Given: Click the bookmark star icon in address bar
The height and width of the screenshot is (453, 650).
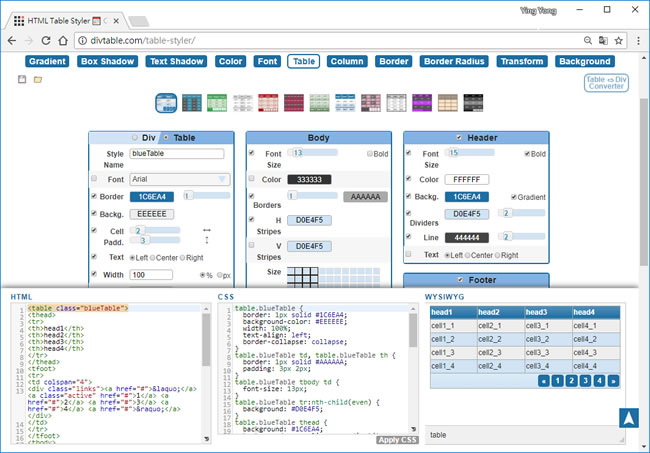Looking at the screenshot, I should pos(618,40).
